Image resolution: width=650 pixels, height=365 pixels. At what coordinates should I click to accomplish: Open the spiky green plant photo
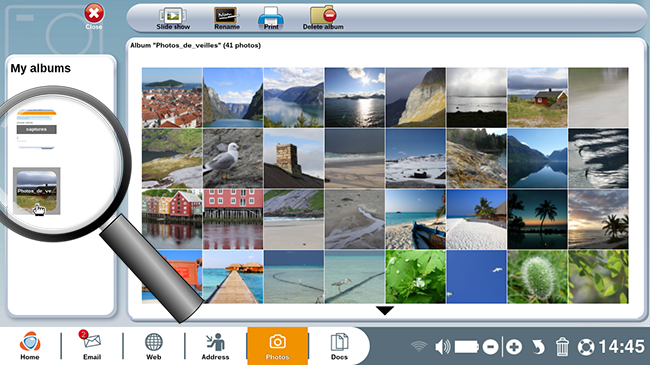[537, 277]
